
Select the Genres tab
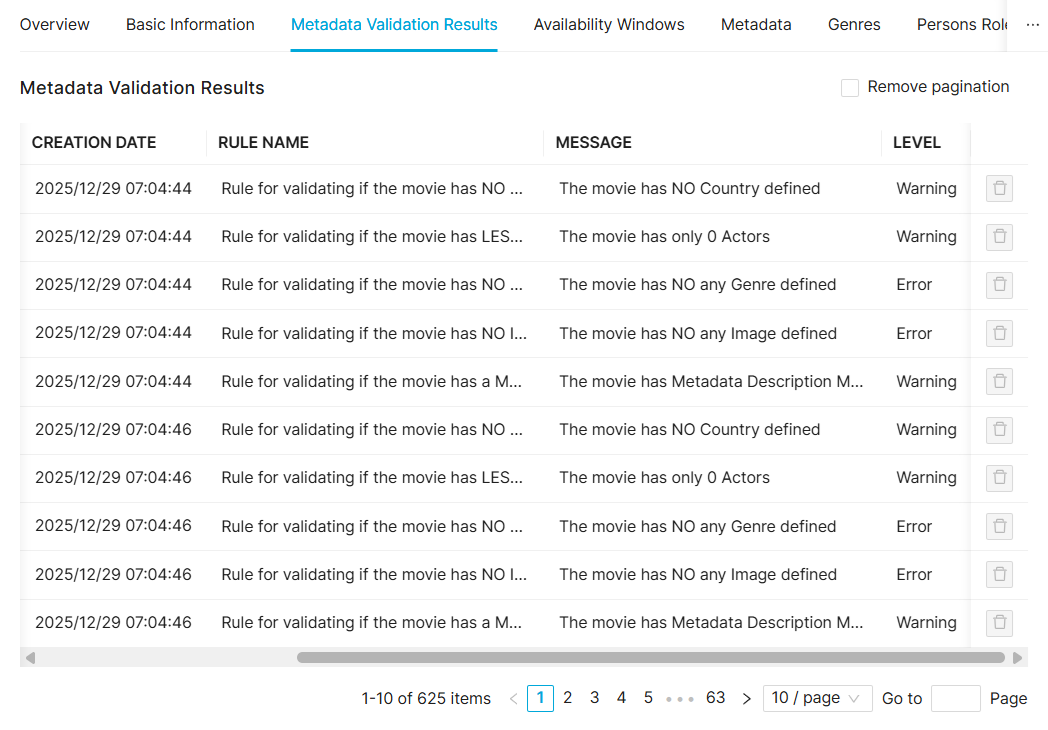tap(854, 25)
